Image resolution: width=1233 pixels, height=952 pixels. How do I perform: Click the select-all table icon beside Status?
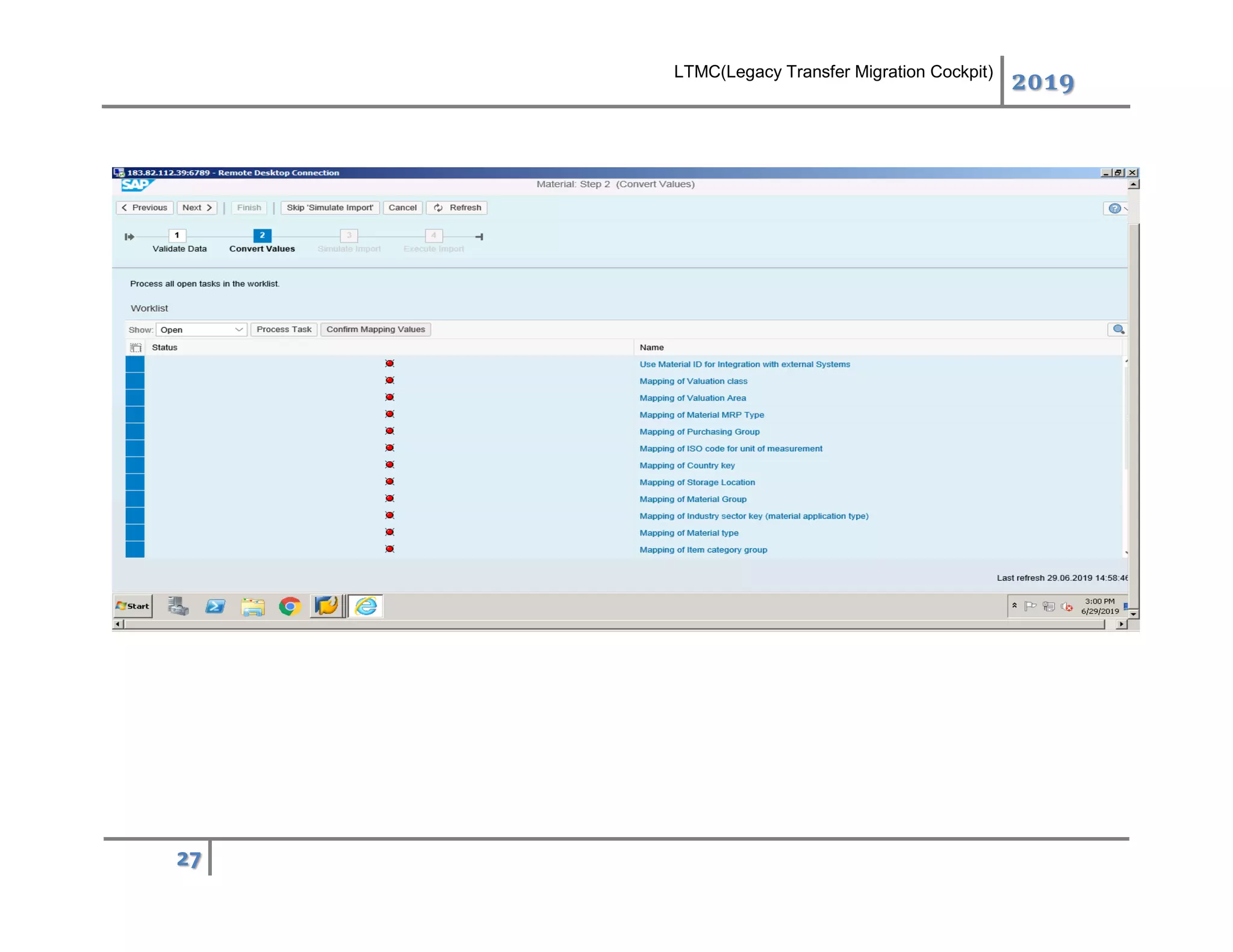coord(135,347)
